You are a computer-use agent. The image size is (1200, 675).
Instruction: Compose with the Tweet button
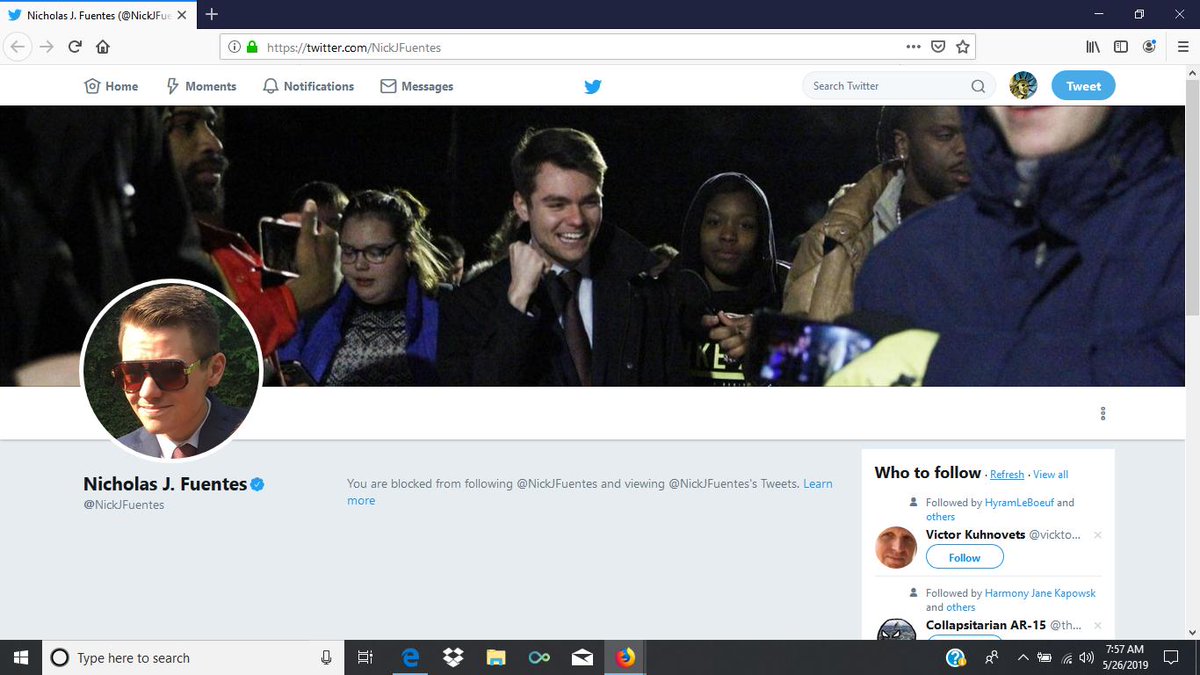1083,86
